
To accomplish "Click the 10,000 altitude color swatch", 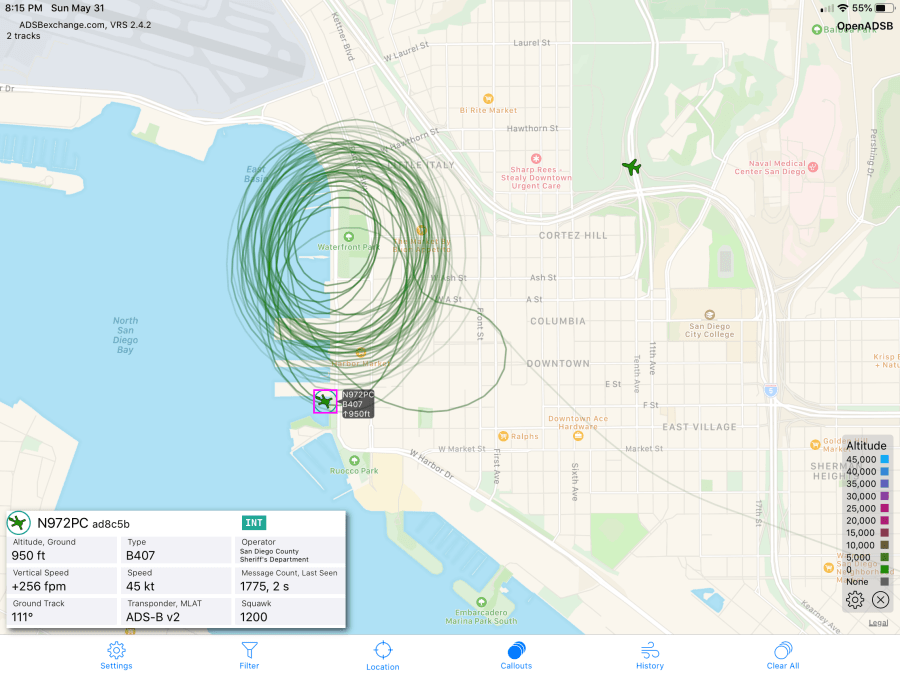I will (x=883, y=545).
